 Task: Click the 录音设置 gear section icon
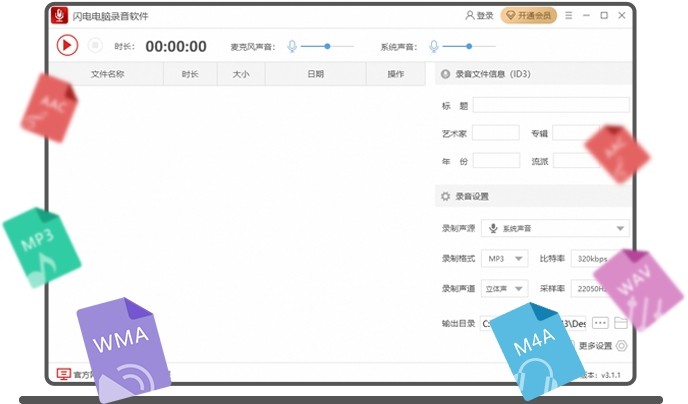tap(445, 196)
